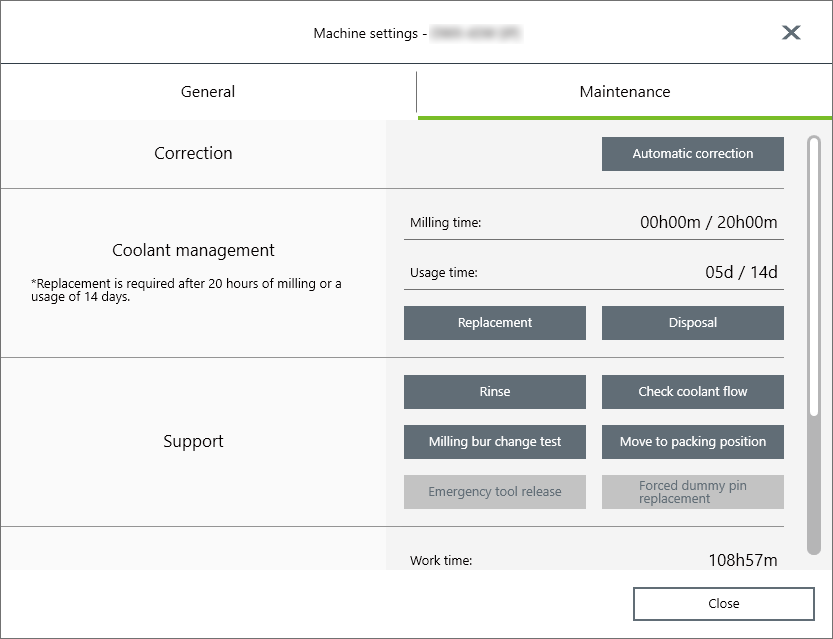Image resolution: width=833 pixels, height=639 pixels.
Task: Click the Usage time label
Action: click(444, 272)
